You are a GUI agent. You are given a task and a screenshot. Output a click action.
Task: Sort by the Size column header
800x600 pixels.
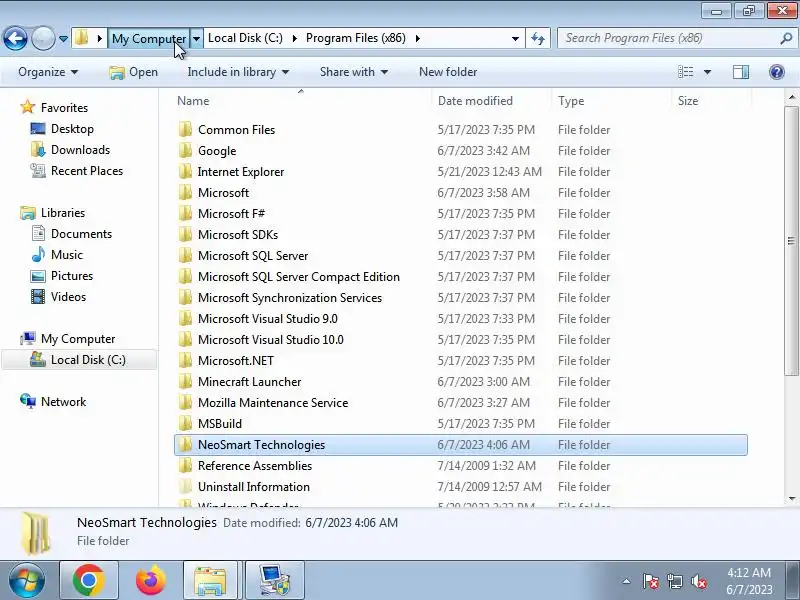coord(711,101)
